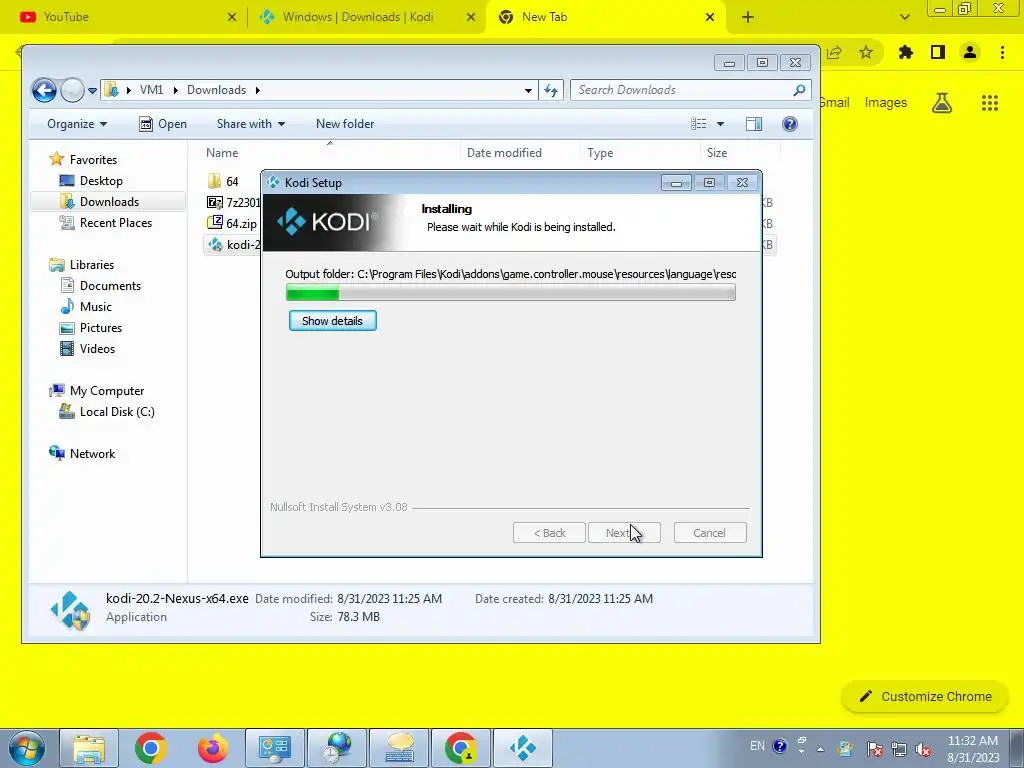
Task: Click magnifier icon in Search Downloads box
Action: coord(799,90)
